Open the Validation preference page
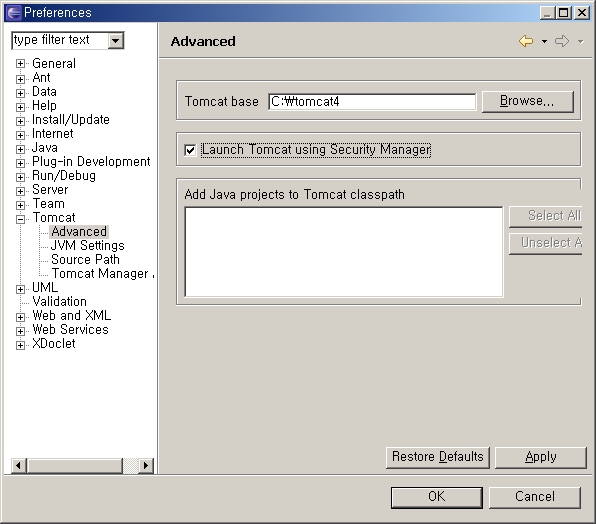This screenshot has height=524, width=596. (x=59, y=302)
